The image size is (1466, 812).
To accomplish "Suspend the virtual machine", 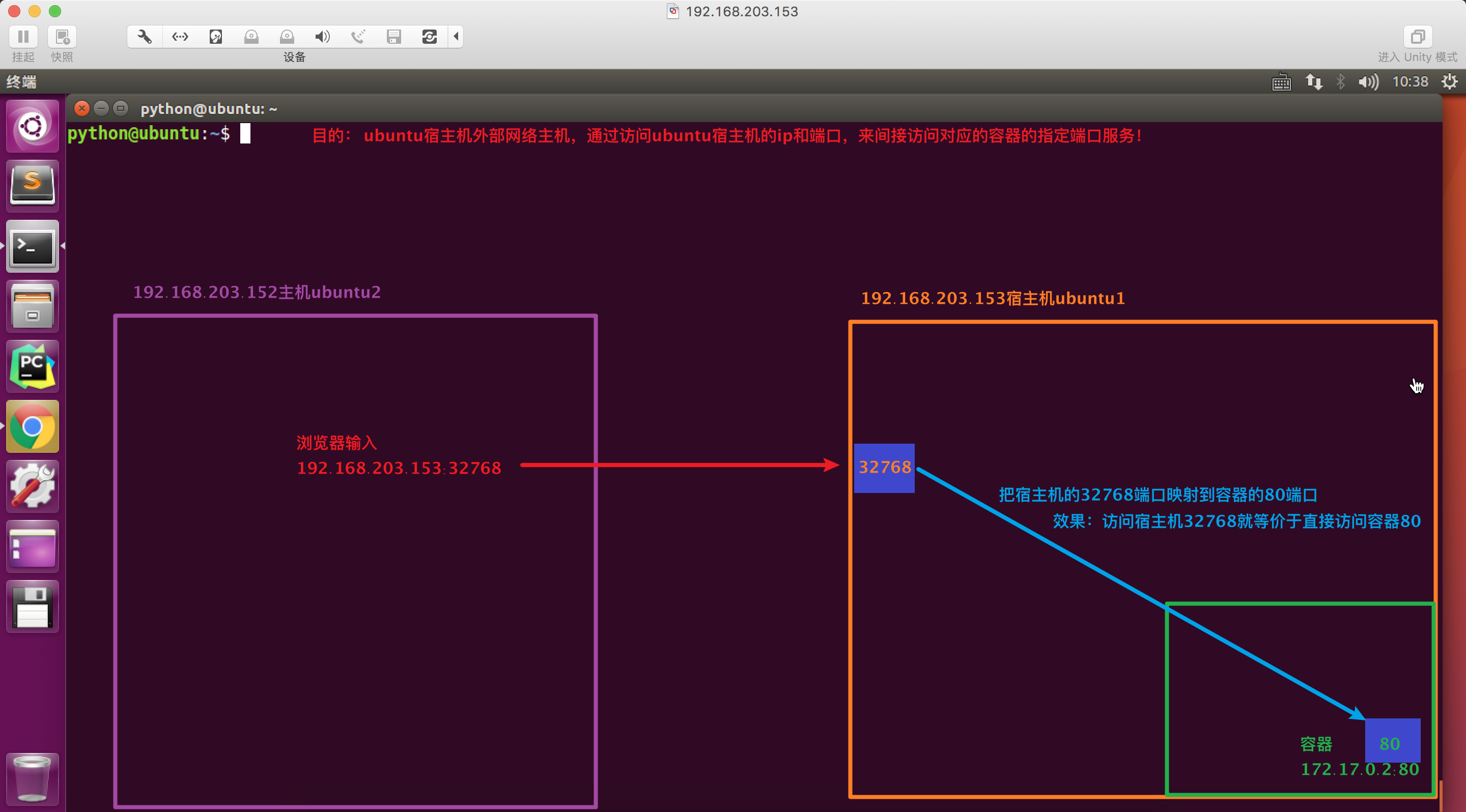I will (x=23, y=37).
